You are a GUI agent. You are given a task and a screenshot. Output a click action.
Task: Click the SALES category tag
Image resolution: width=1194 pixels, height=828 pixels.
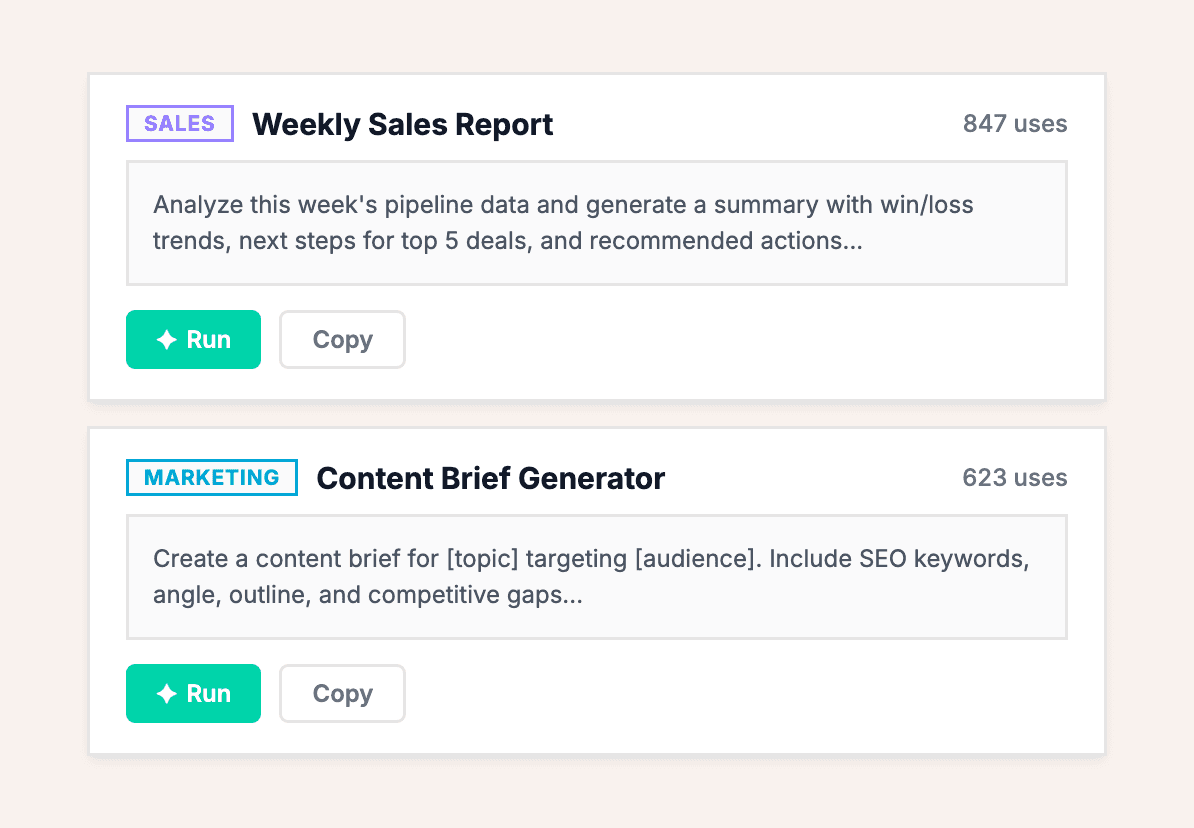[180, 124]
